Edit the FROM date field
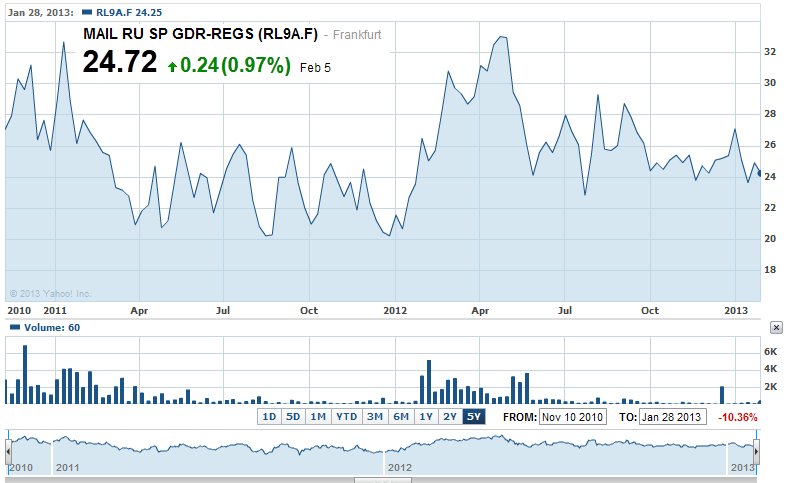 click(573, 417)
